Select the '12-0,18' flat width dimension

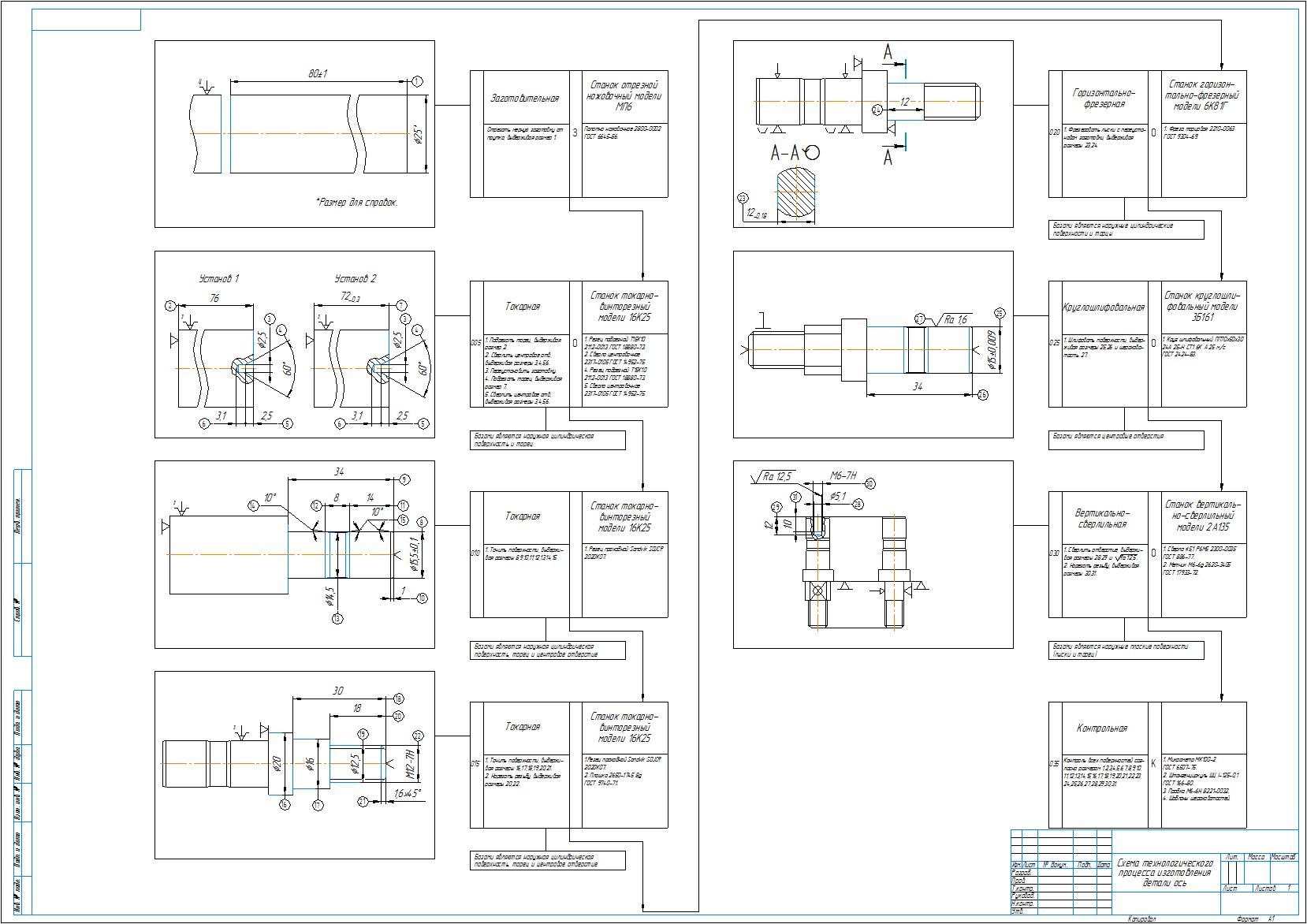click(757, 213)
